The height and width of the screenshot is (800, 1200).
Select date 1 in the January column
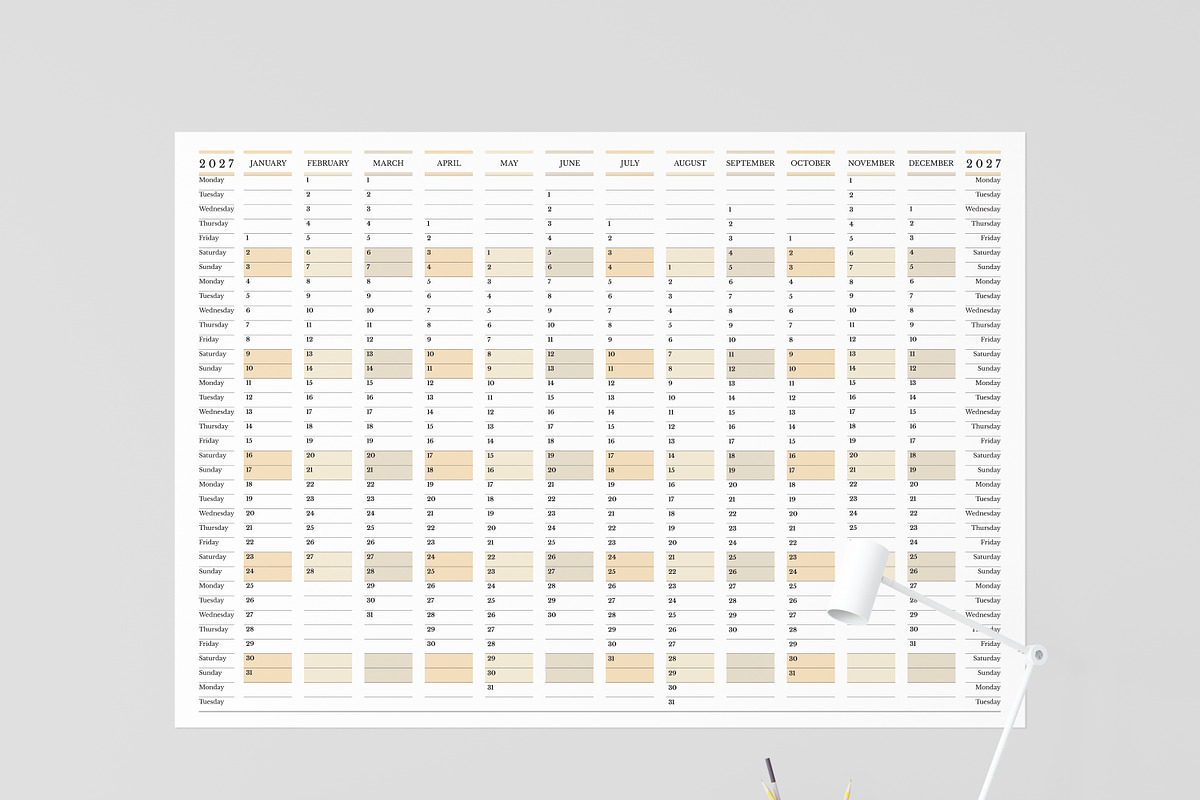click(247, 238)
